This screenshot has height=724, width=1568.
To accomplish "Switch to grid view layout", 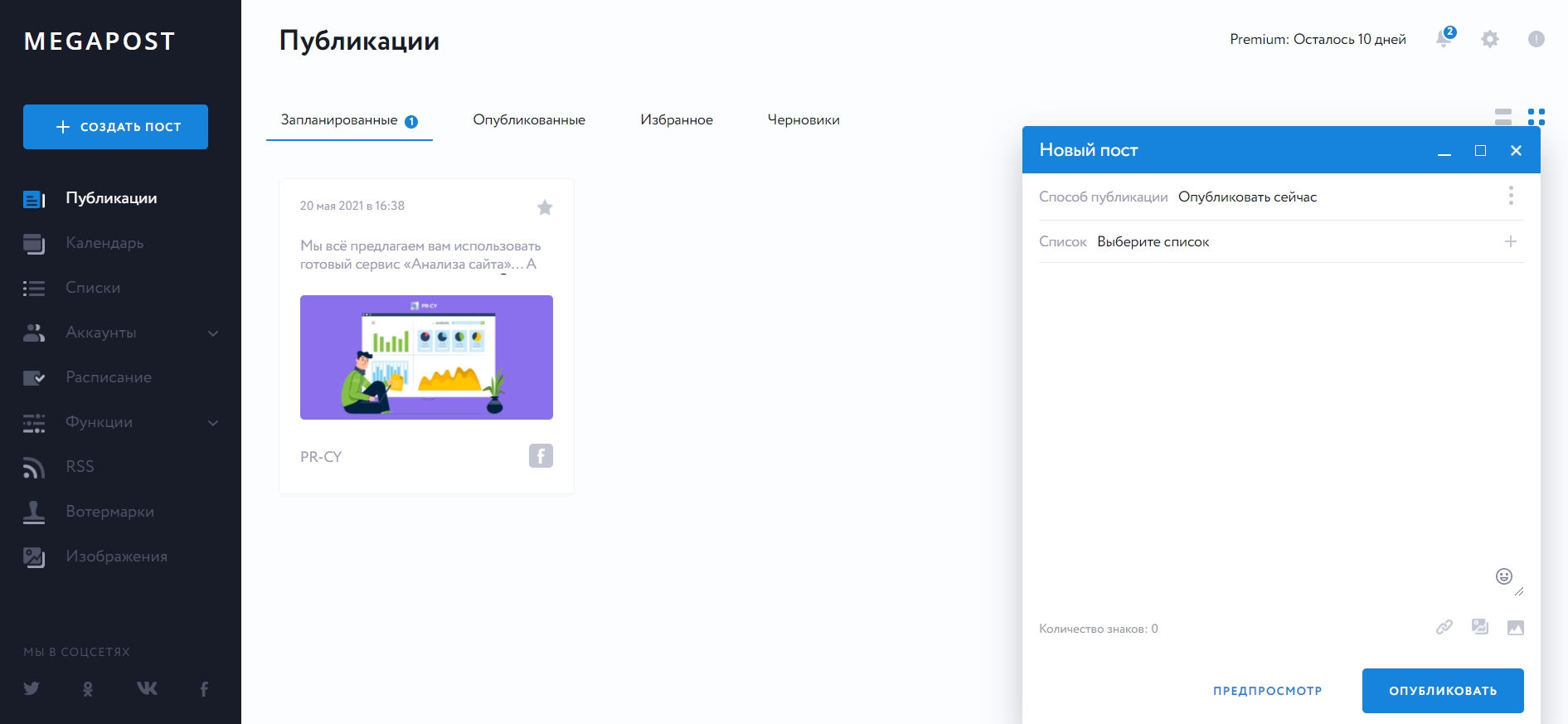I will click(1536, 117).
